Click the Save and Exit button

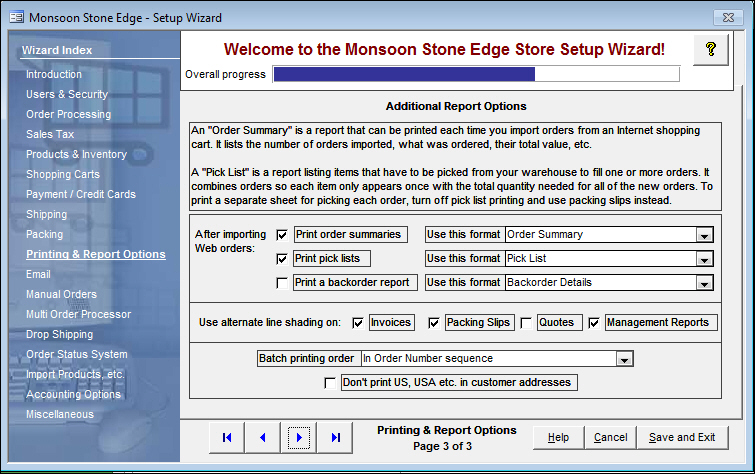[x=681, y=437]
